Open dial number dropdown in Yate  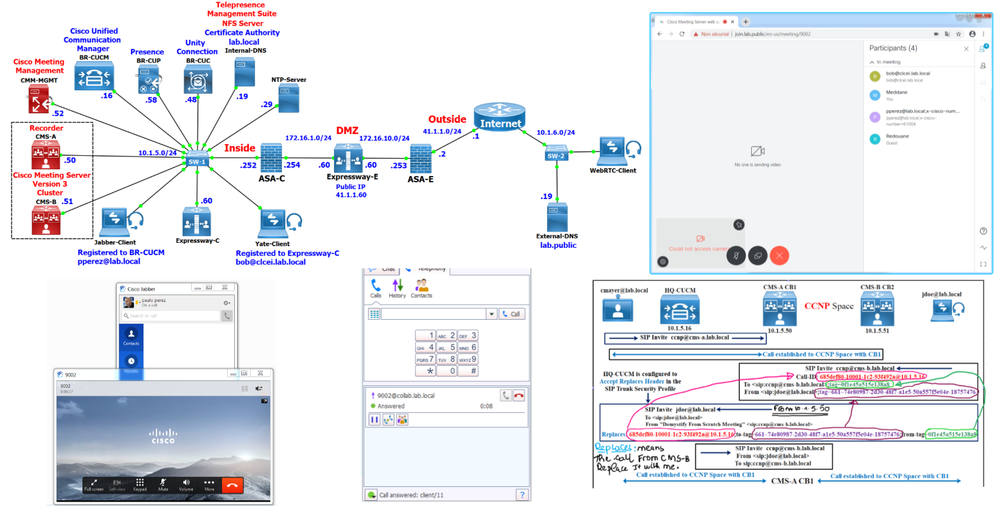(x=491, y=314)
